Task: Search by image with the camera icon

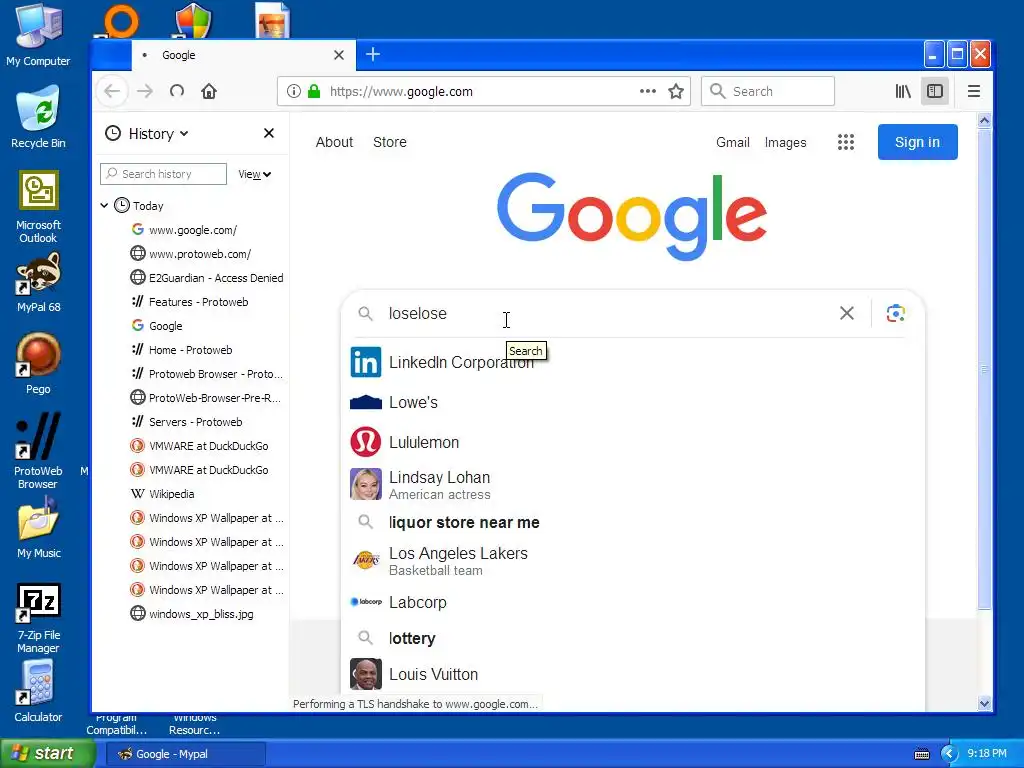Action: tap(895, 313)
